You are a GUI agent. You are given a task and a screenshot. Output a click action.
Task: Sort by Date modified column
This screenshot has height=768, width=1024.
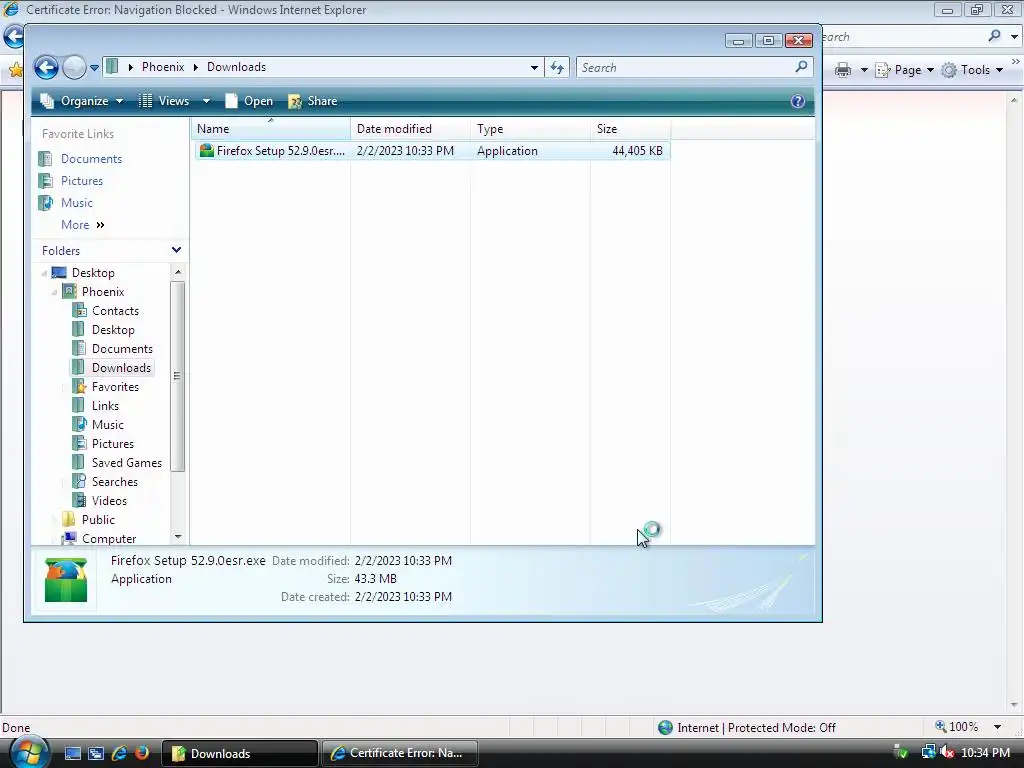pos(410,129)
